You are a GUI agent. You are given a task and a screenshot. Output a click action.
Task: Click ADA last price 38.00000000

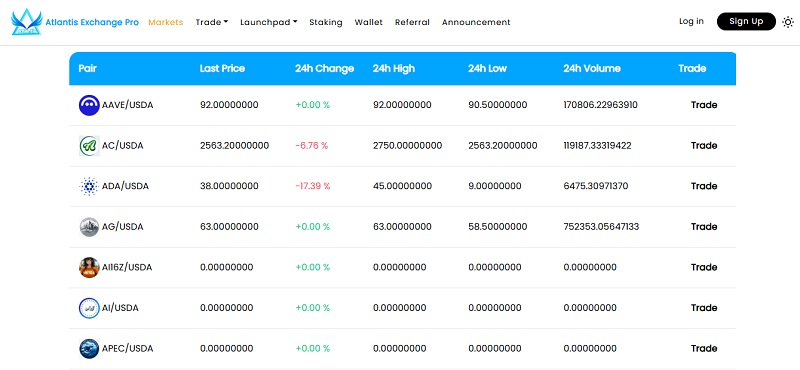click(x=229, y=186)
